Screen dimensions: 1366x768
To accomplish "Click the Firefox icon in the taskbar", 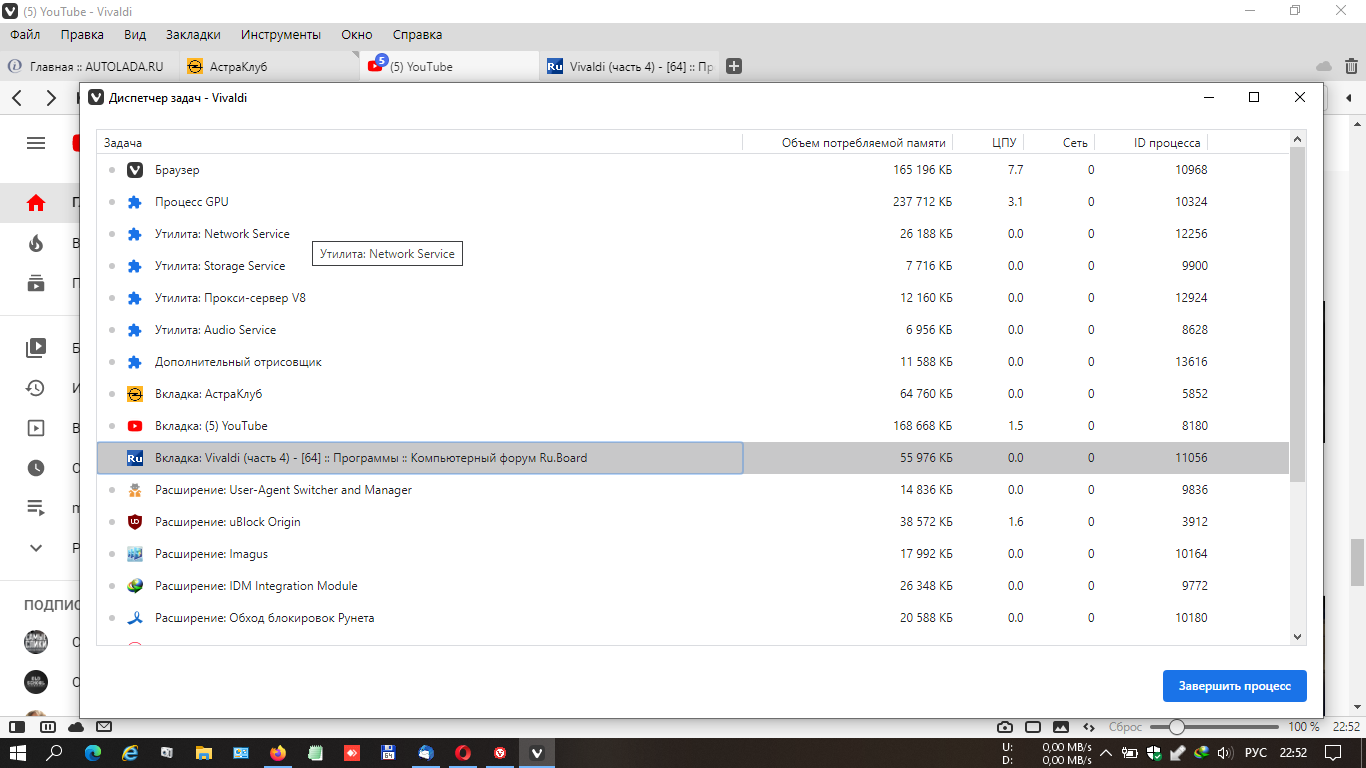I will click(x=277, y=753).
